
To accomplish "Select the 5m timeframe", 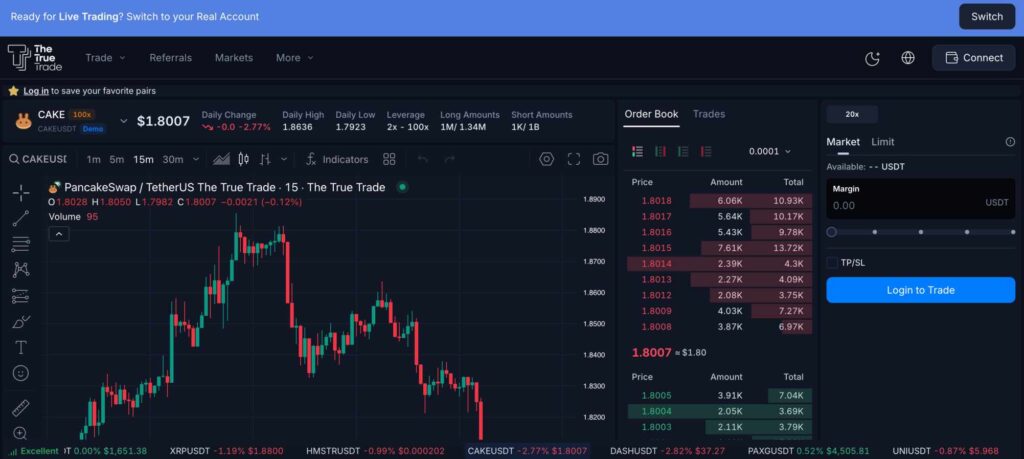I will tap(117, 159).
